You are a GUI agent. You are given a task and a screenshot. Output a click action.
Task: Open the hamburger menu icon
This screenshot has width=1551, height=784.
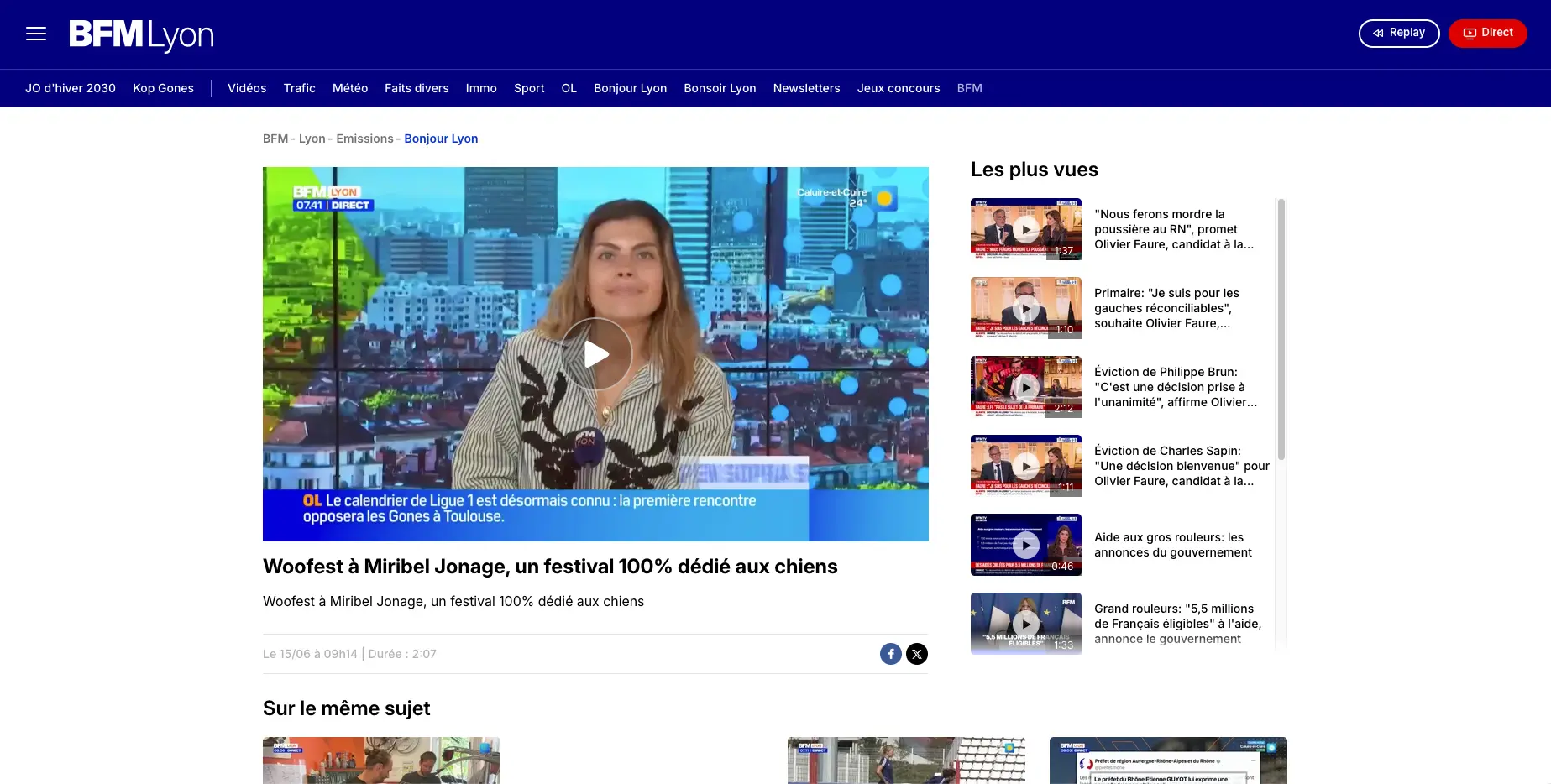[36, 34]
